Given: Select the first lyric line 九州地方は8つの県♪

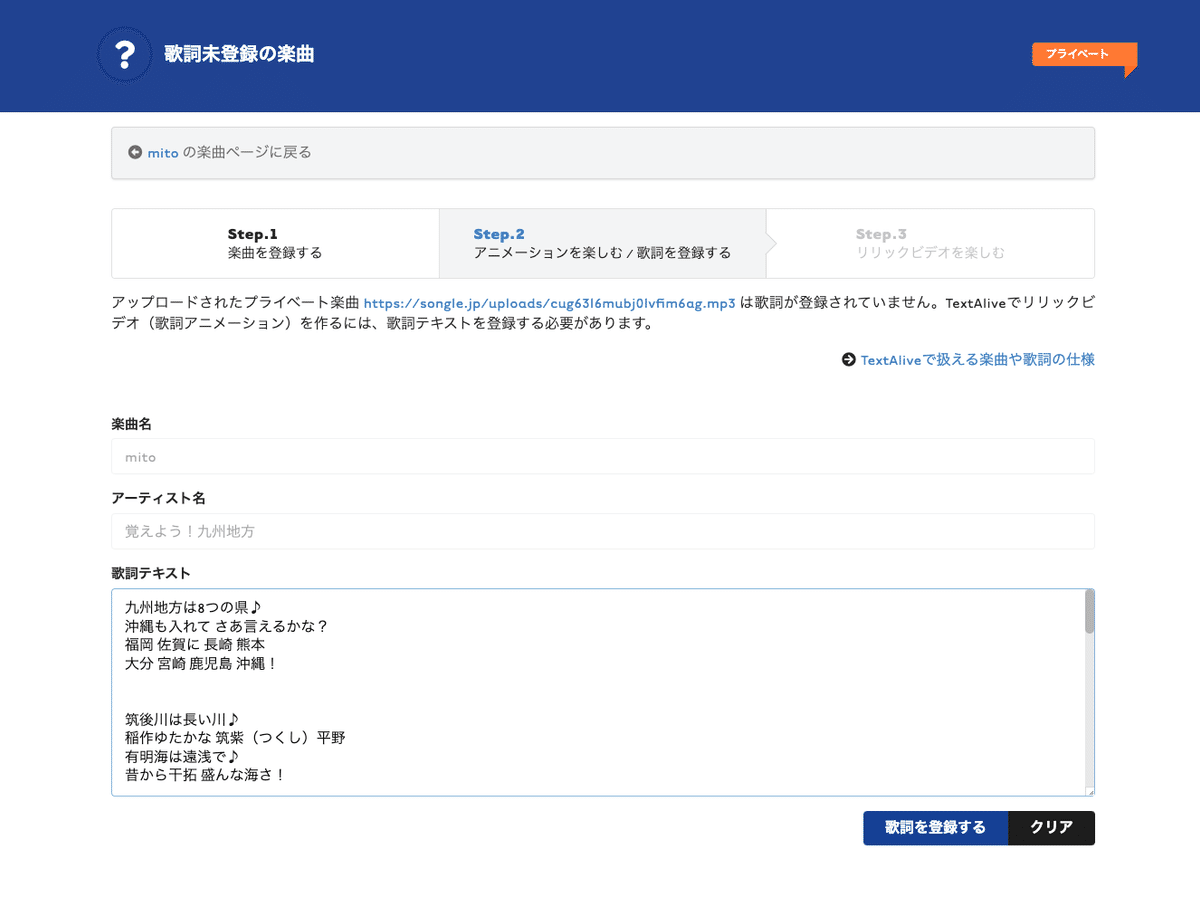Looking at the screenshot, I should [x=195, y=605].
